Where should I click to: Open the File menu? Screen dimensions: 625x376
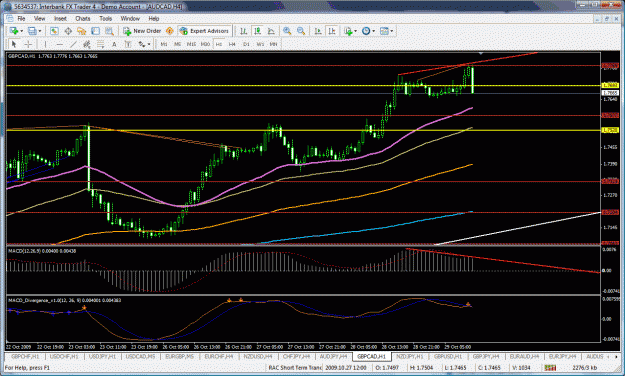point(22,18)
